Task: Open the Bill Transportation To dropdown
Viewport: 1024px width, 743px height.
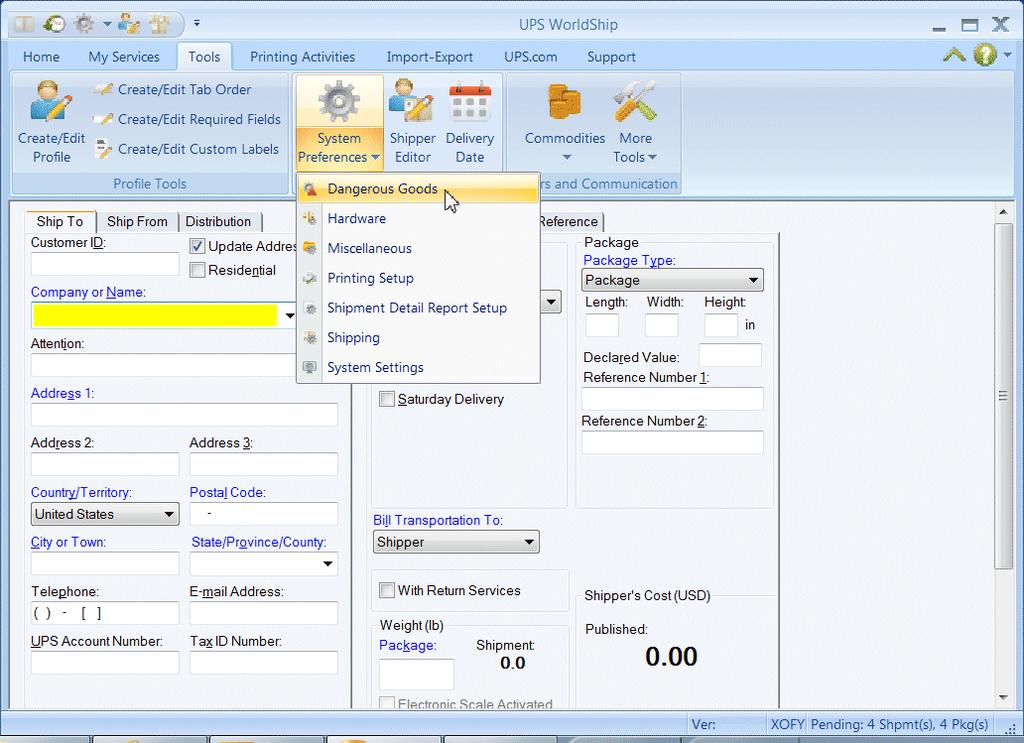Action: tap(456, 542)
